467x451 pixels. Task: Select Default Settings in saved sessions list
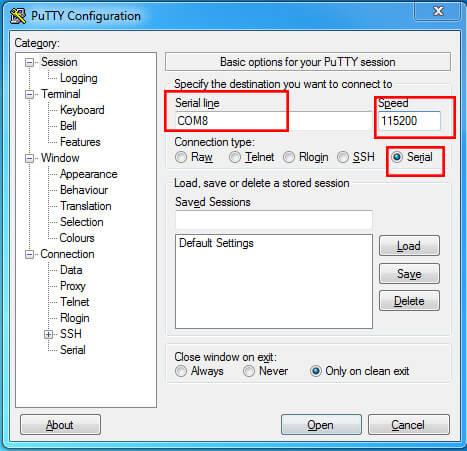click(216, 243)
